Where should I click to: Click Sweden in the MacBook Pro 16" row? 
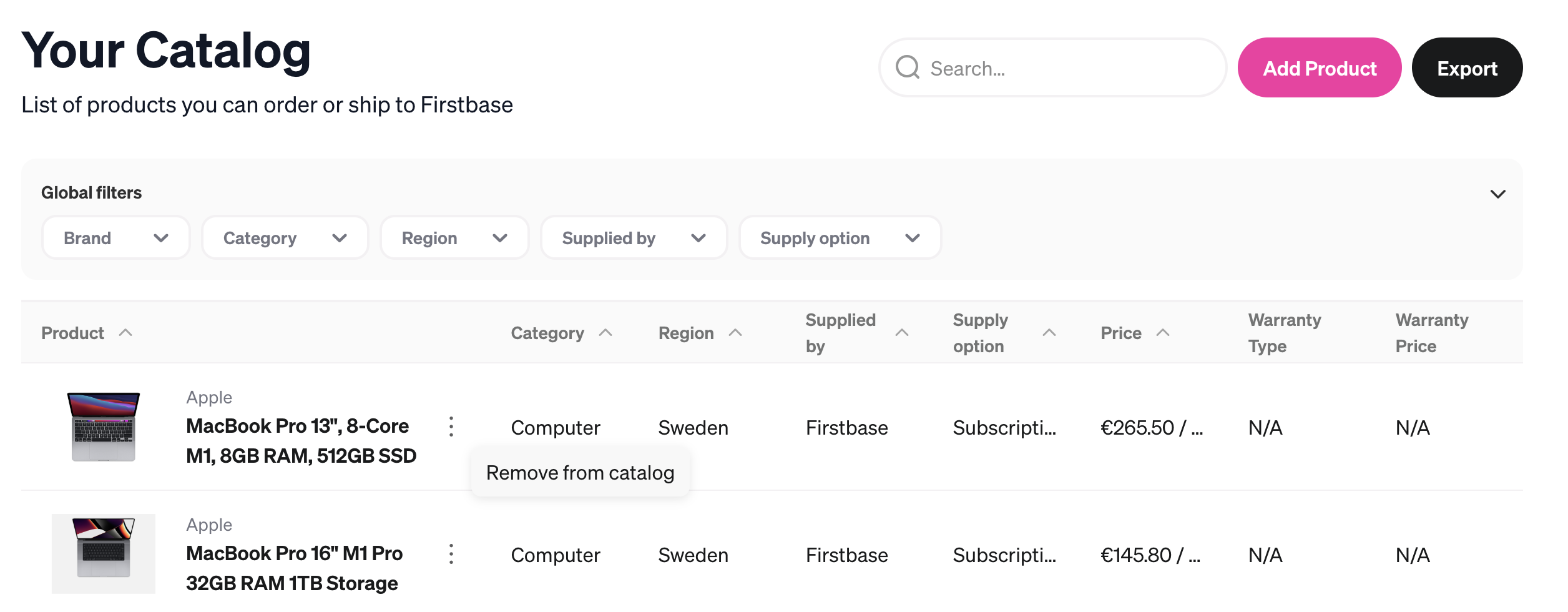[x=693, y=555]
